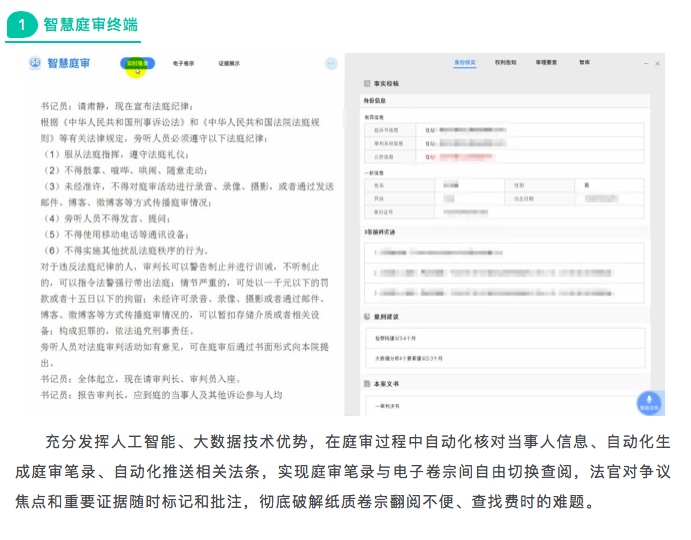This screenshot has height=540, width=691.
Task: Close the right information panel
Action: click(657, 62)
